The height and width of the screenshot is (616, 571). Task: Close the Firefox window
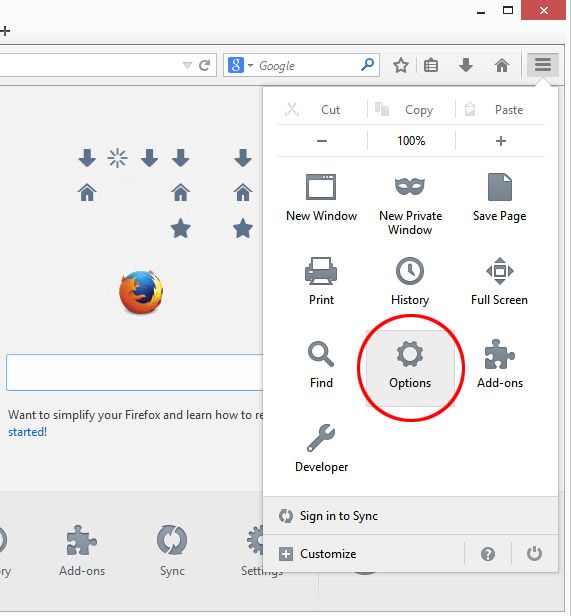(x=544, y=10)
